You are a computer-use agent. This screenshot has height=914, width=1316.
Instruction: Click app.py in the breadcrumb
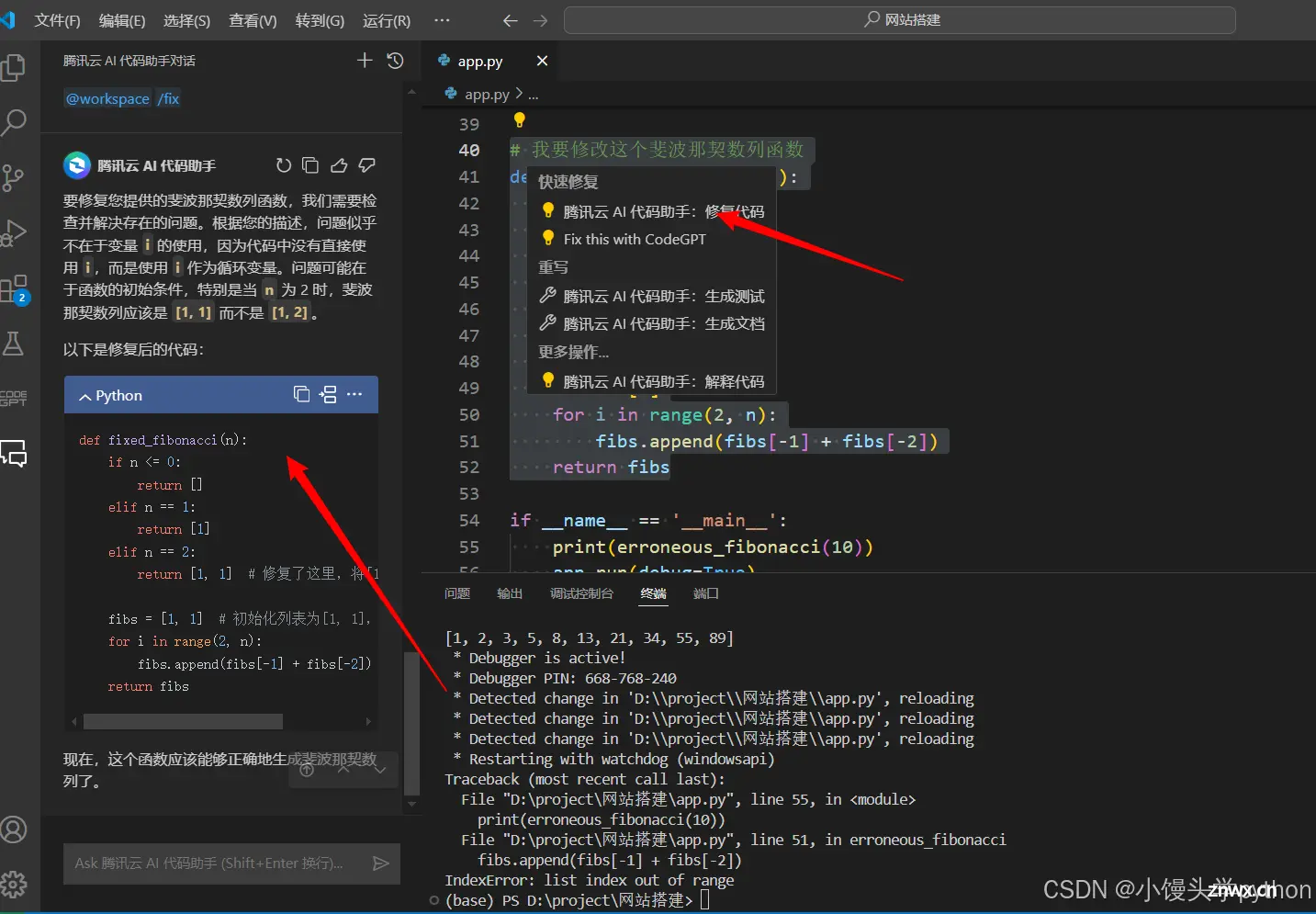(x=487, y=94)
